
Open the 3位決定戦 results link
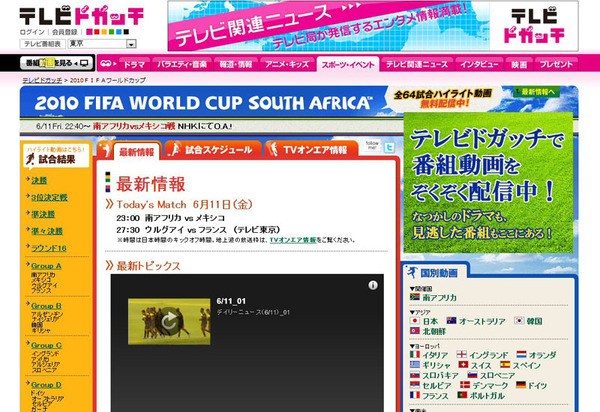click(x=49, y=197)
